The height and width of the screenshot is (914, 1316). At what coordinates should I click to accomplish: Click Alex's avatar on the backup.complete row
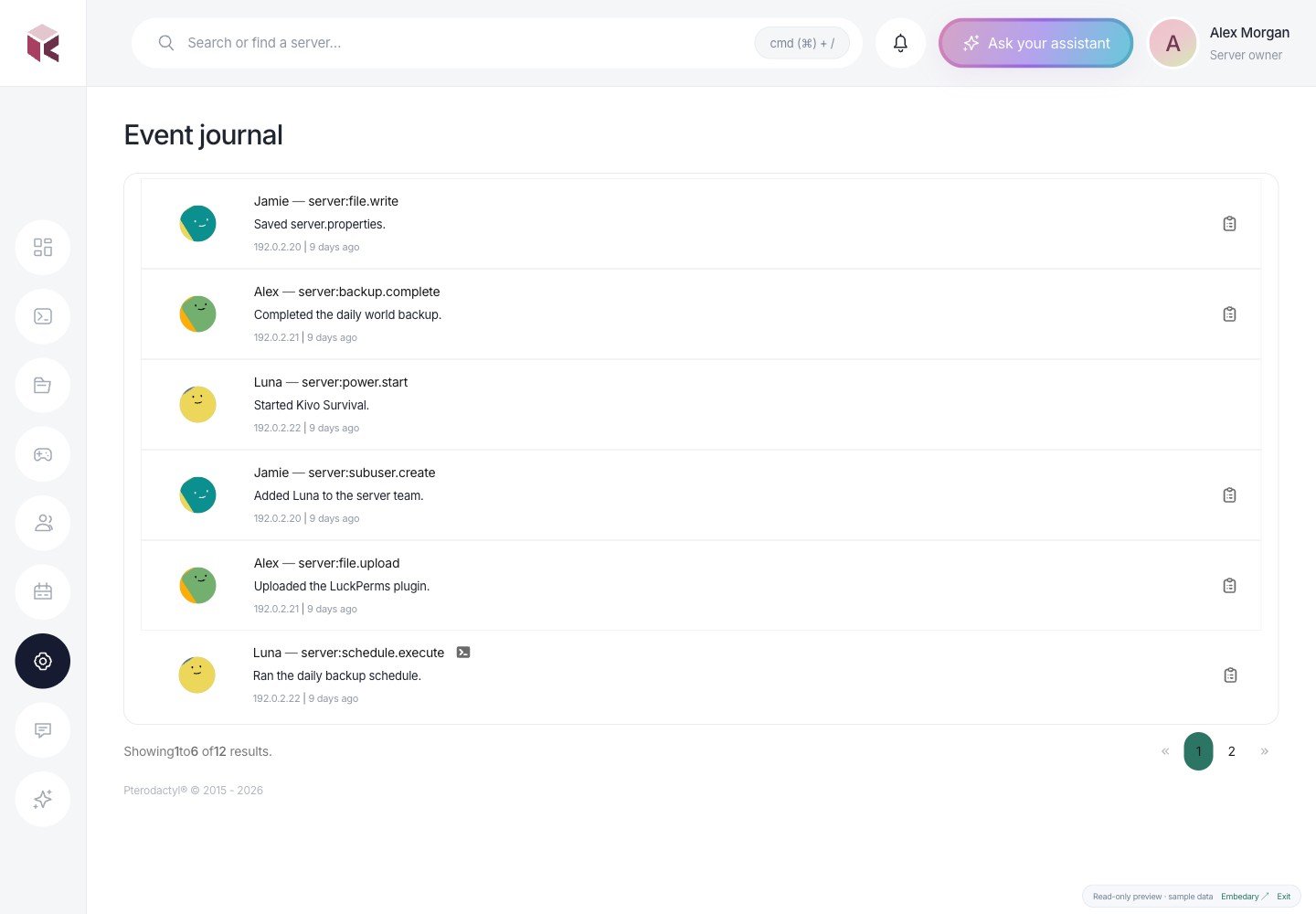pos(198,314)
